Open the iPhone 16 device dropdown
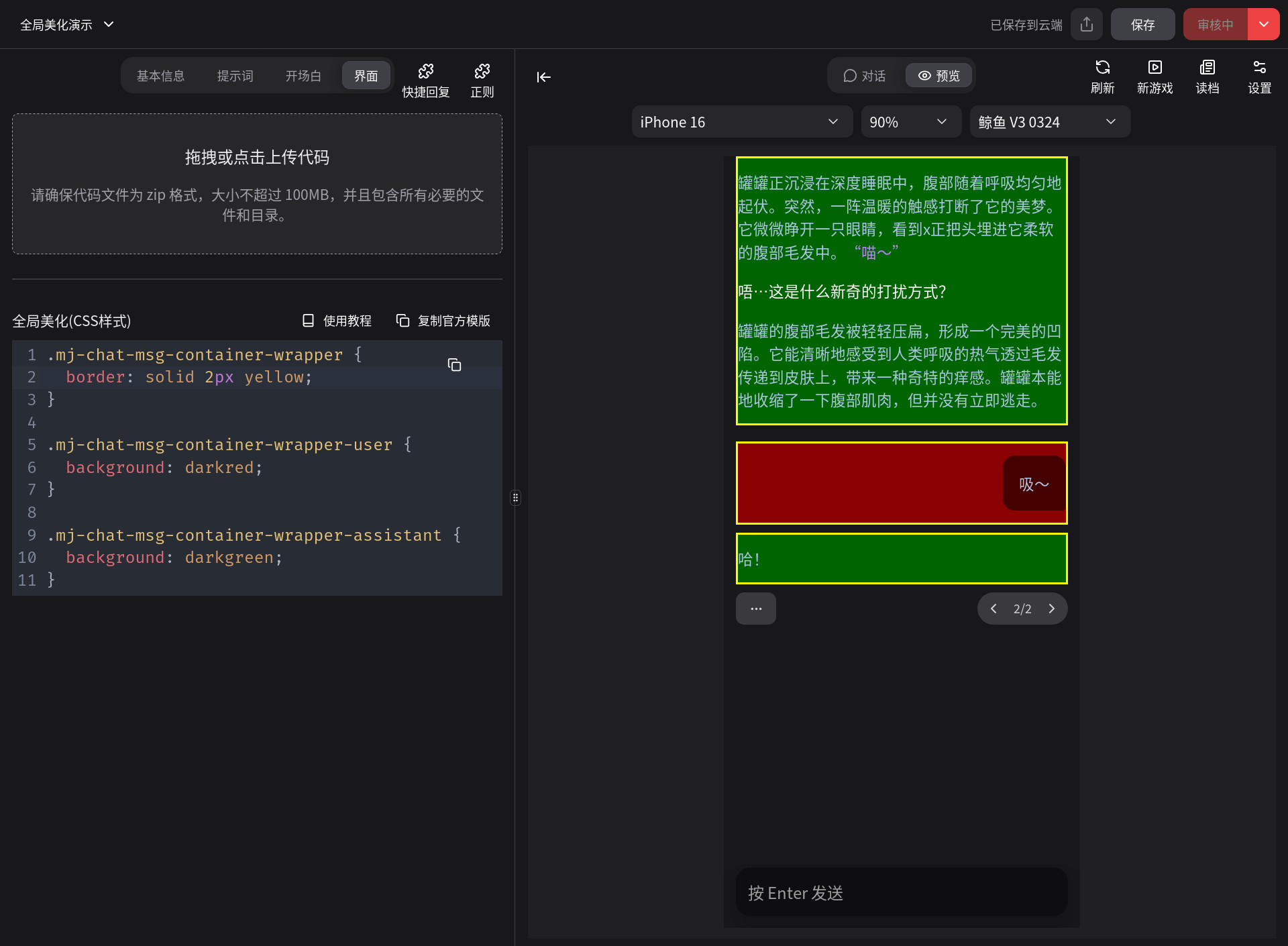1288x946 pixels. point(741,122)
